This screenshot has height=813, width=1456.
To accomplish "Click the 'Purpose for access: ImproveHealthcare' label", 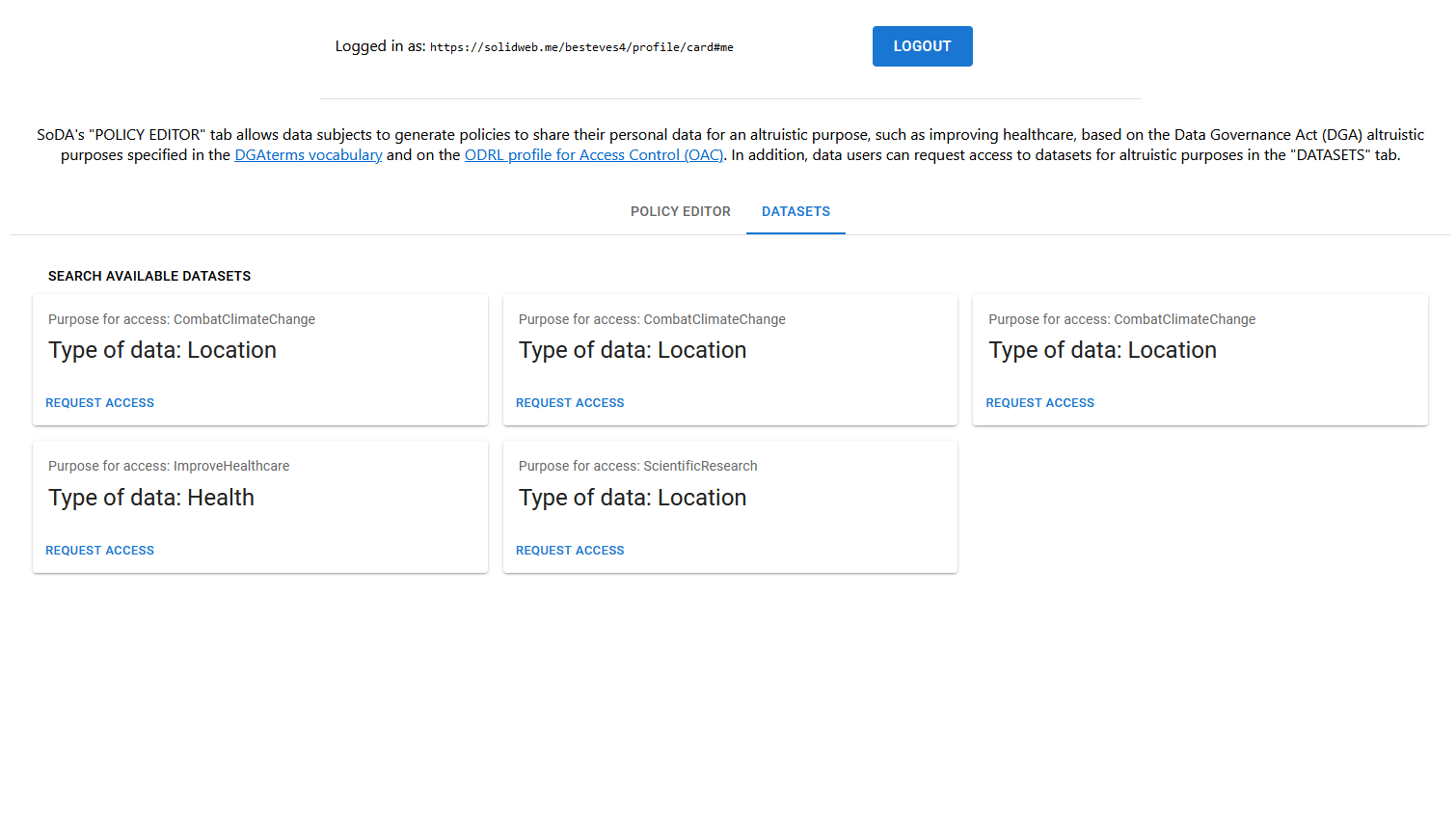I will [169, 466].
